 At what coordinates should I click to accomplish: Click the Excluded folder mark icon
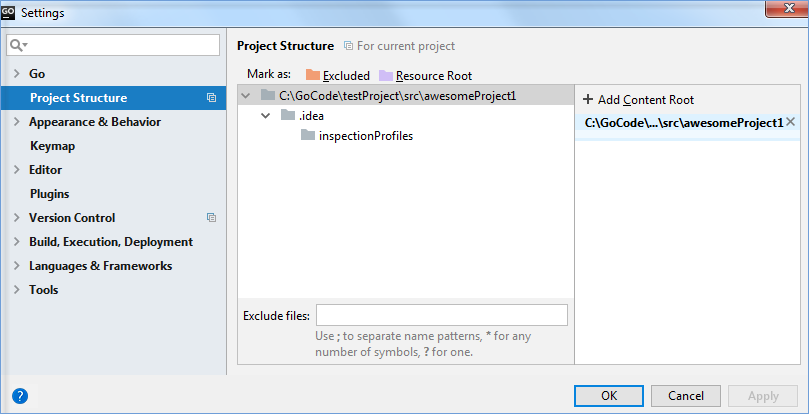(x=313, y=75)
